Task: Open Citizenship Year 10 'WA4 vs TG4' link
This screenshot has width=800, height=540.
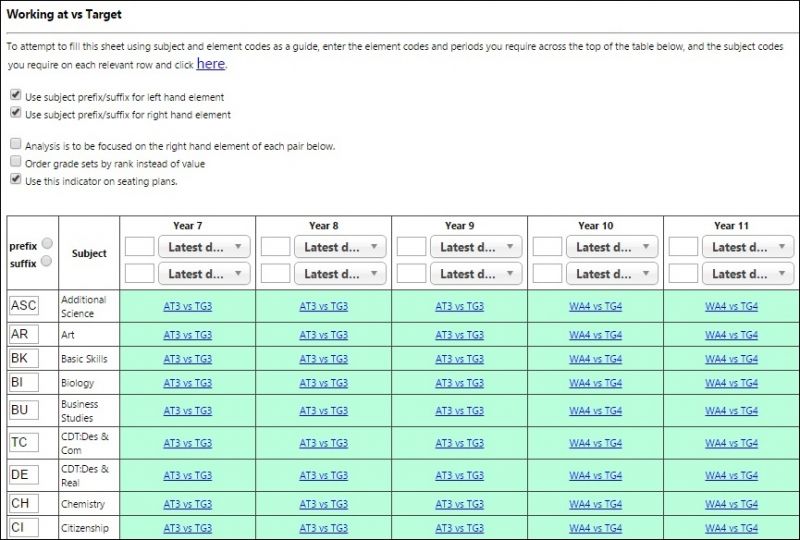Action: [595, 528]
